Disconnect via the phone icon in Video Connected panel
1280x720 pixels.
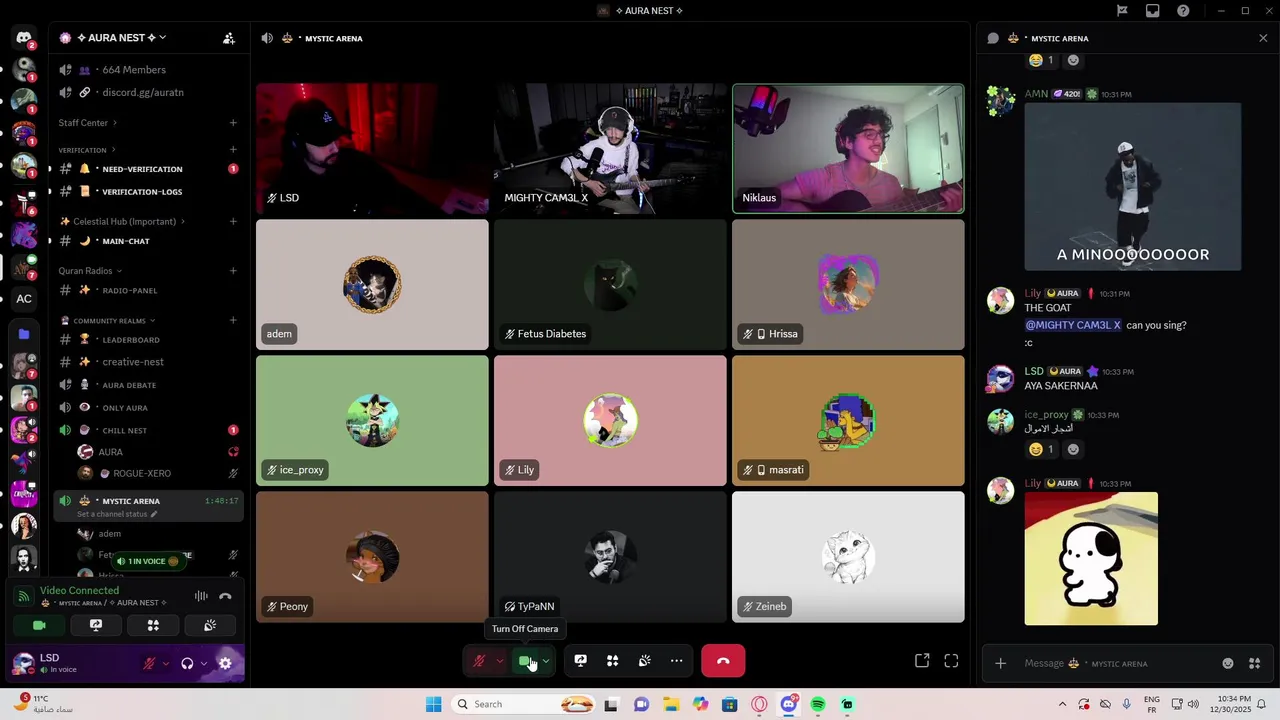pyautogui.click(x=225, y=596)
